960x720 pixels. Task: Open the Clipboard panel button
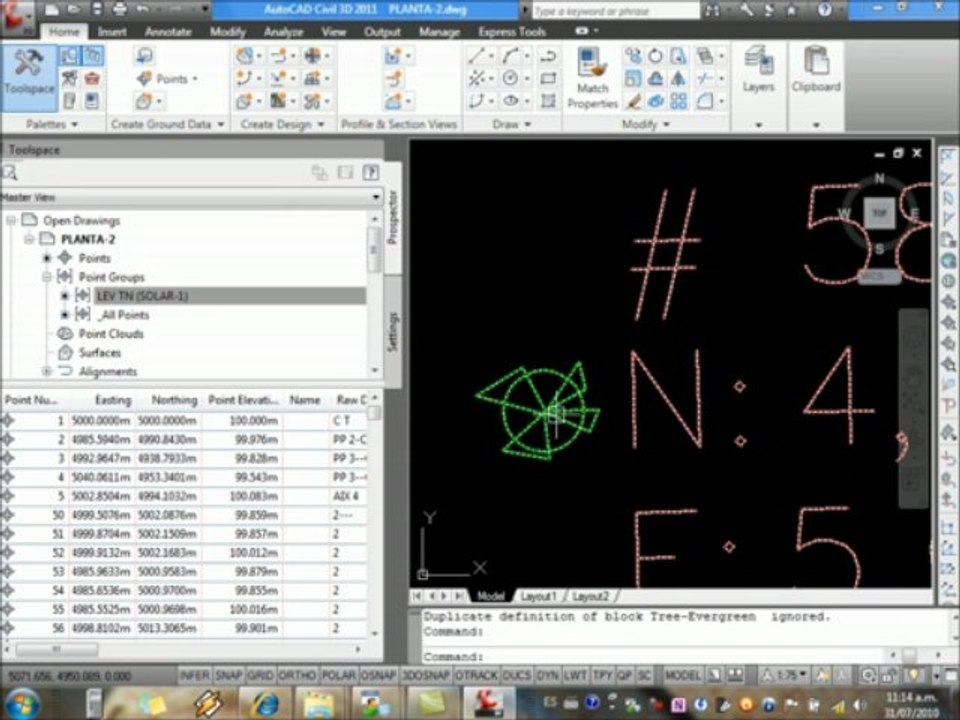816,71
